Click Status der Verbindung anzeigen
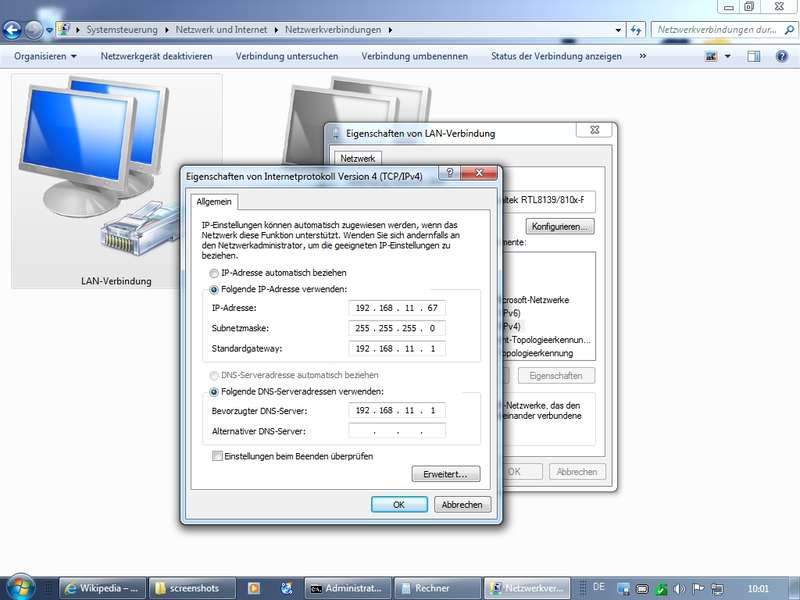Image resolution: width=800 pixels, height=600 pixels. tap(556, 56)
